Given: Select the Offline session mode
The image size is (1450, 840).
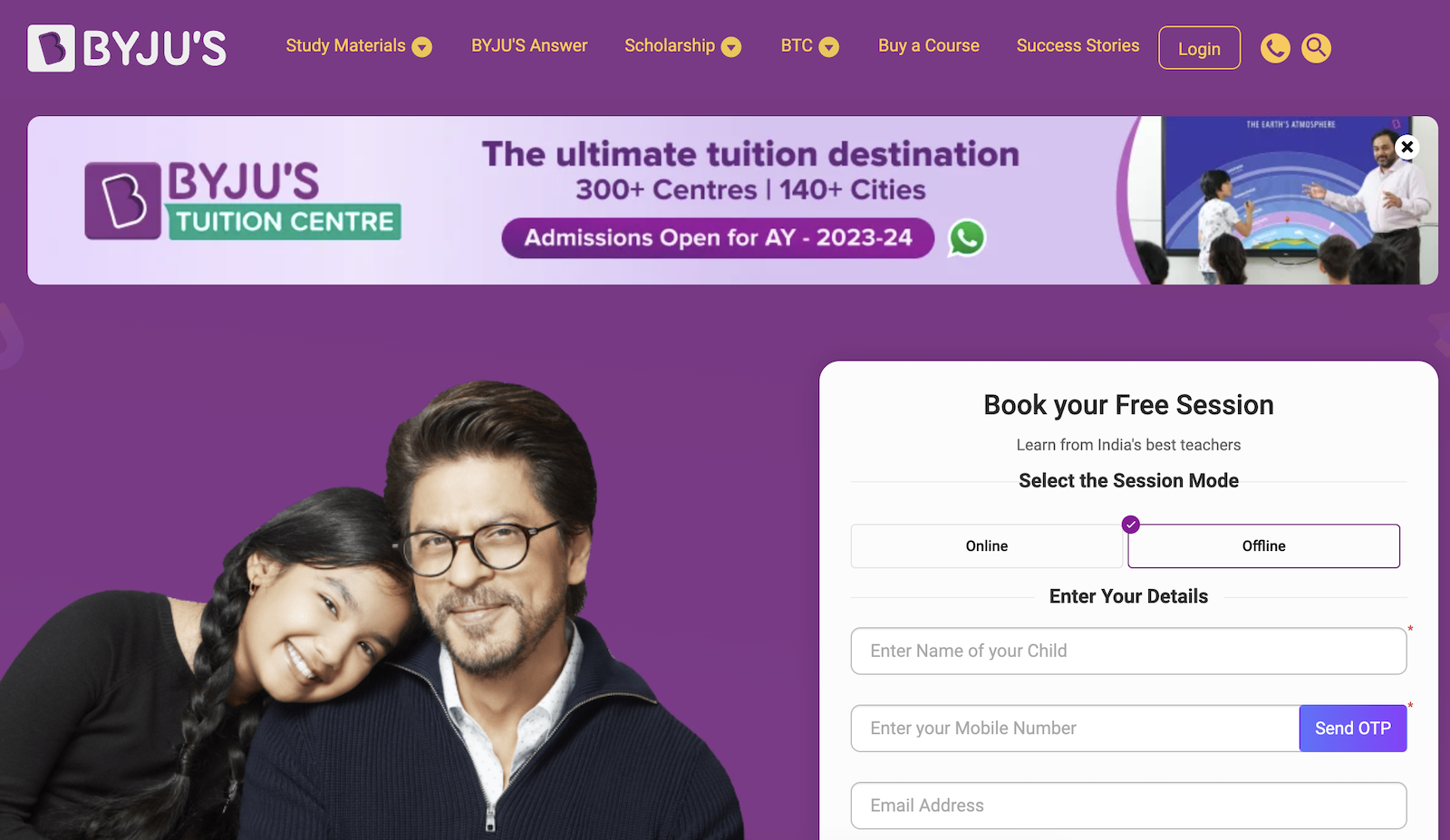Looking at the screenshot, I should tap(1263, 546).
